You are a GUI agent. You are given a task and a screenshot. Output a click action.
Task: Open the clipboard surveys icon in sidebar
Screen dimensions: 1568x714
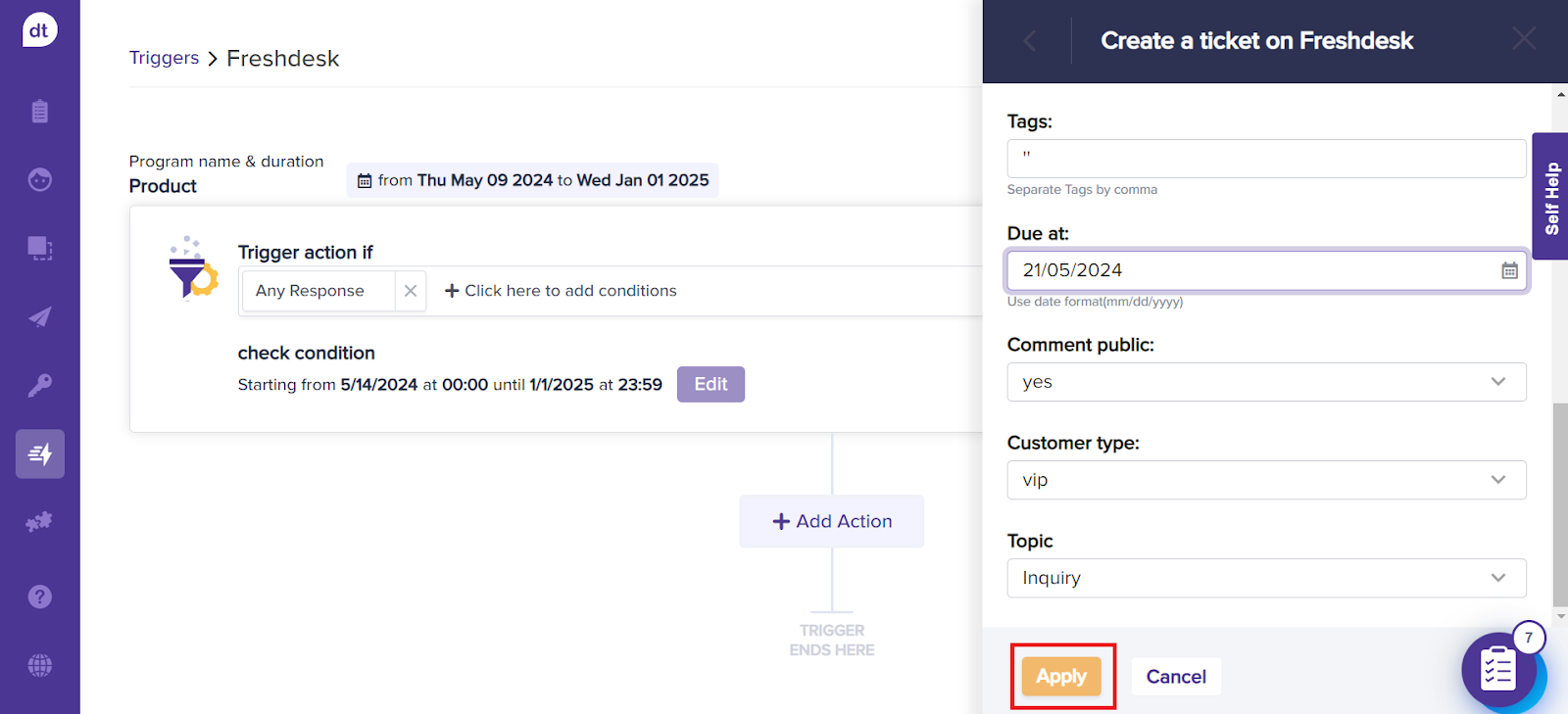point(39,112)
